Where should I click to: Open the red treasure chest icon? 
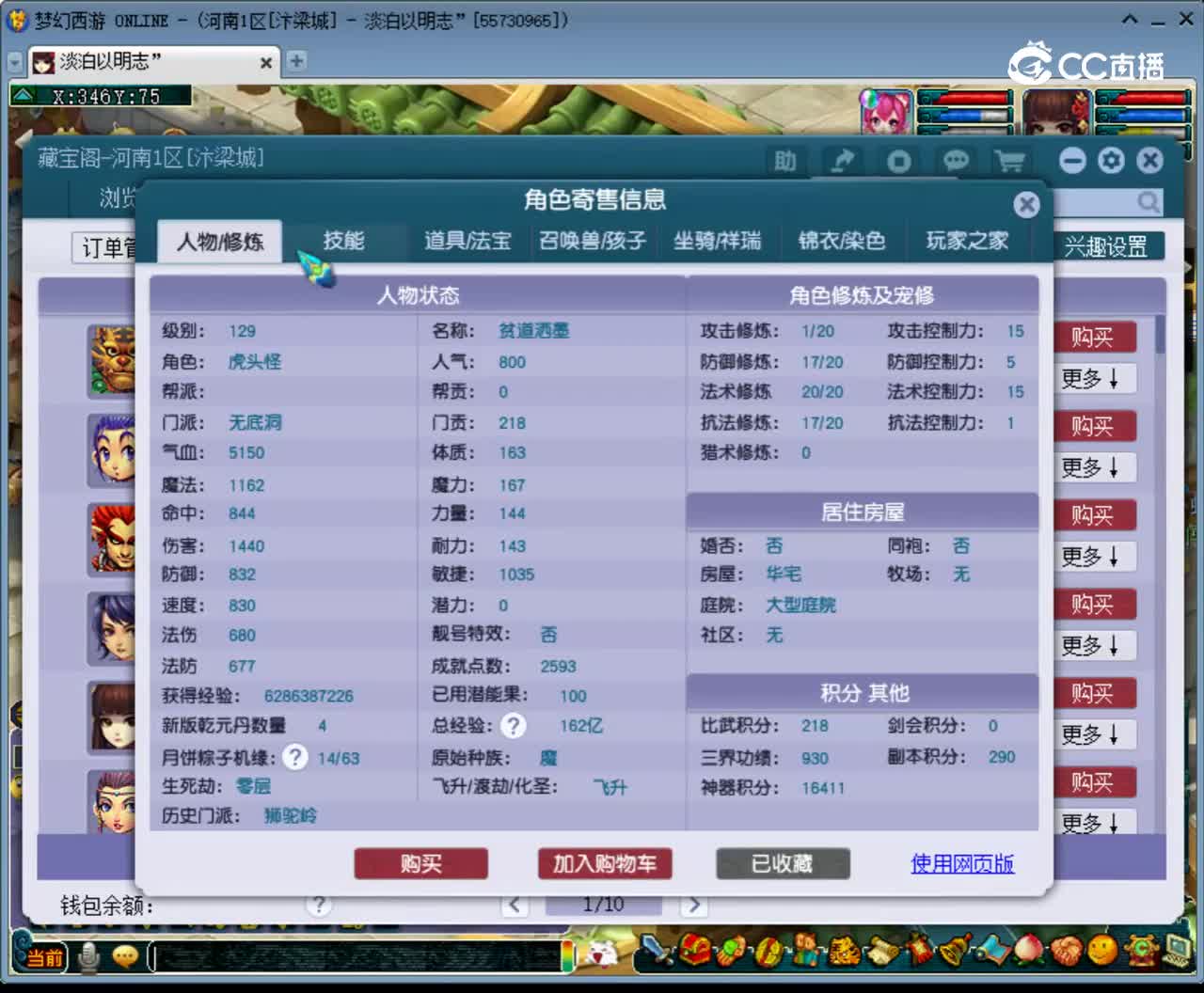(x=695, y=951)
